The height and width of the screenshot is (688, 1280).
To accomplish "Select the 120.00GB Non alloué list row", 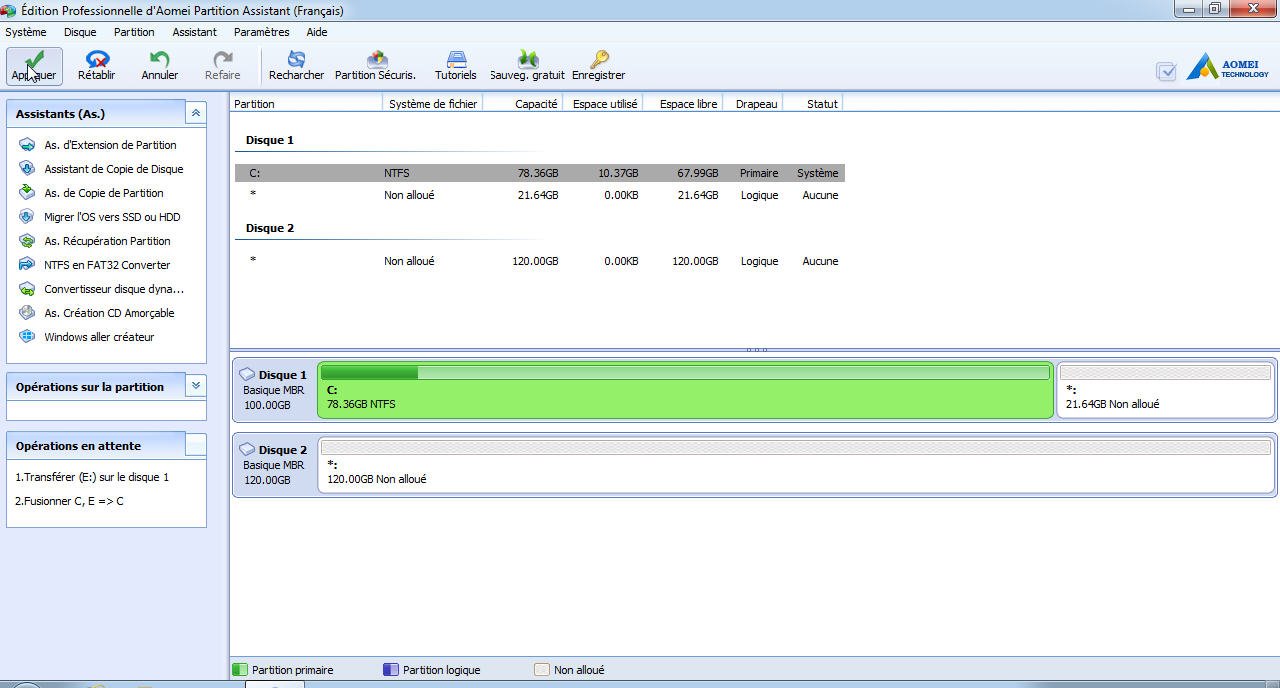I will 540,261.
